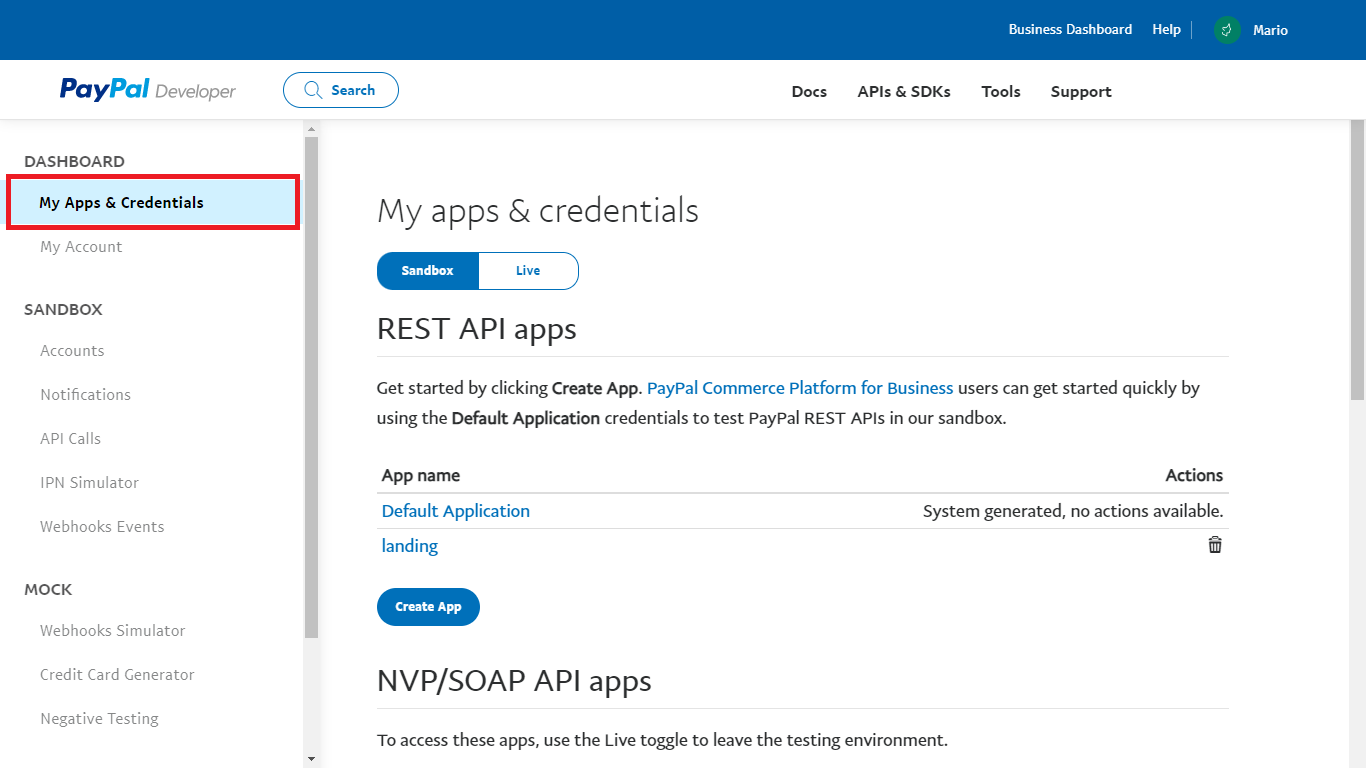The height and width of the screenshot is (768, 1366).
Task: Open the landing app link
Action: [x=410, y=546]
